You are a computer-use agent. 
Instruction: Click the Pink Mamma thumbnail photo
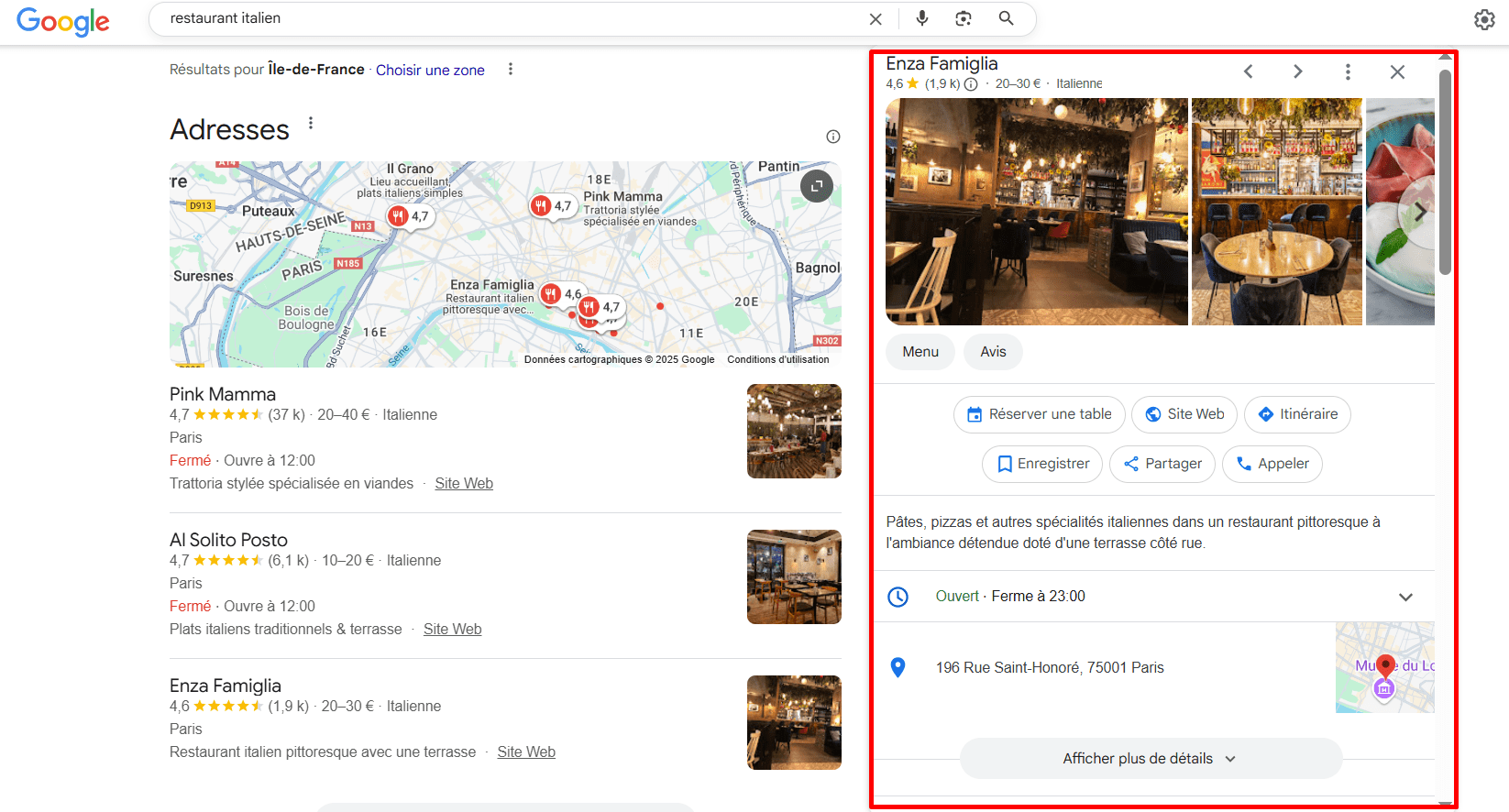click(x=794, y=431)
